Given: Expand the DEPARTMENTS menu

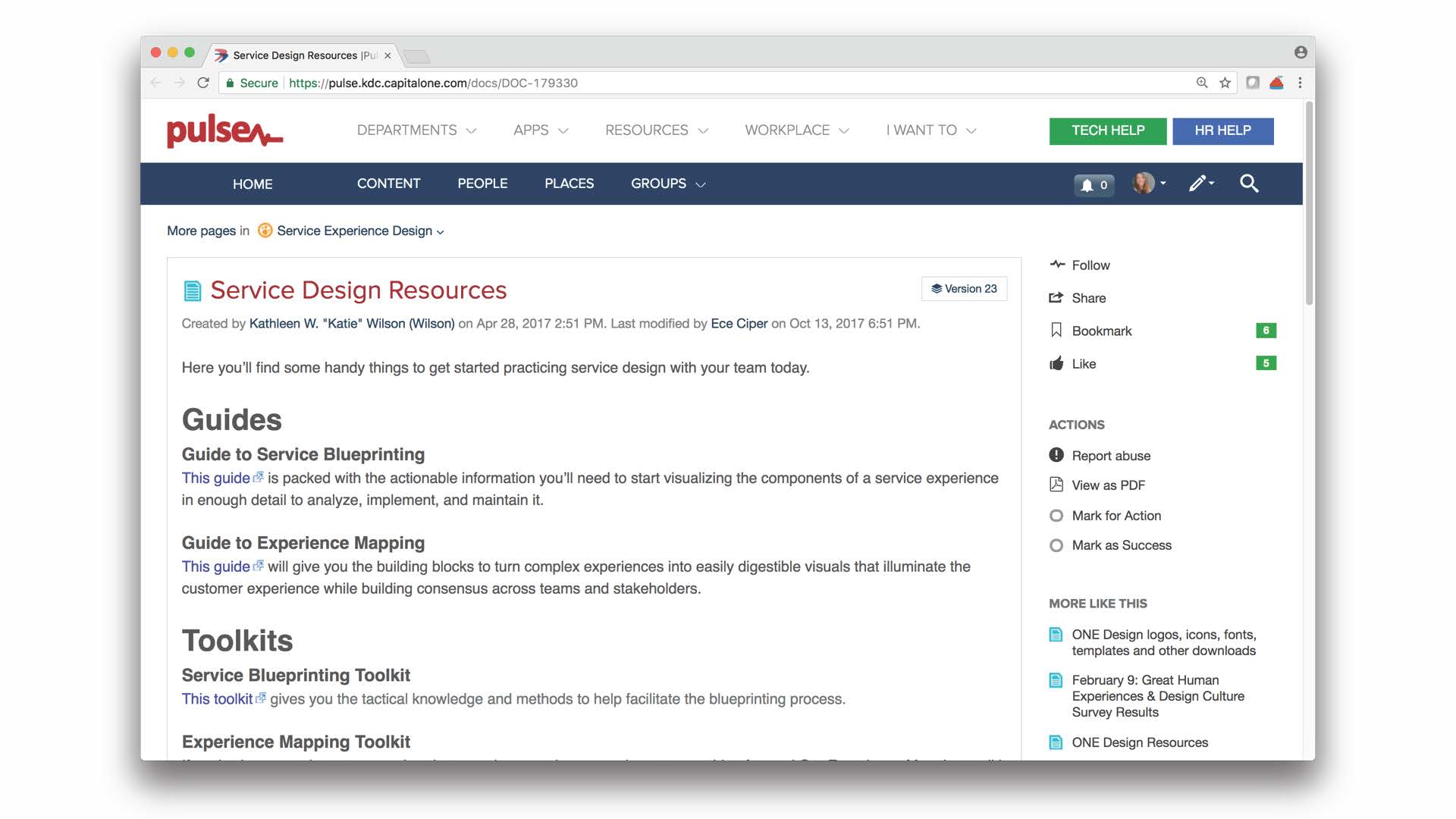Looking at the screenshot, I should tap(416, 130).
